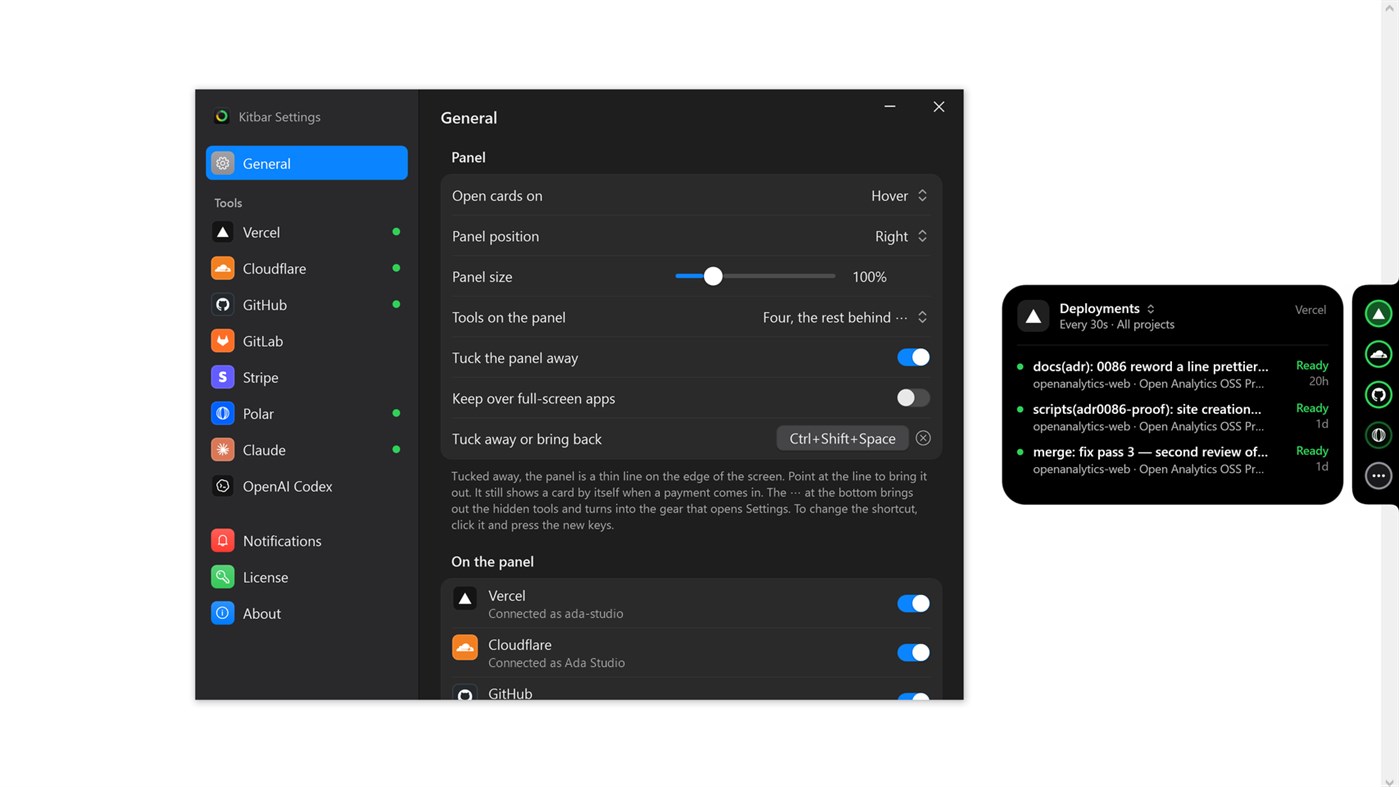Click the Kitbar logo in the title bar
The width and height of the screenshot is (1399, 787).
pyautogui.click(x=222, y=117)
